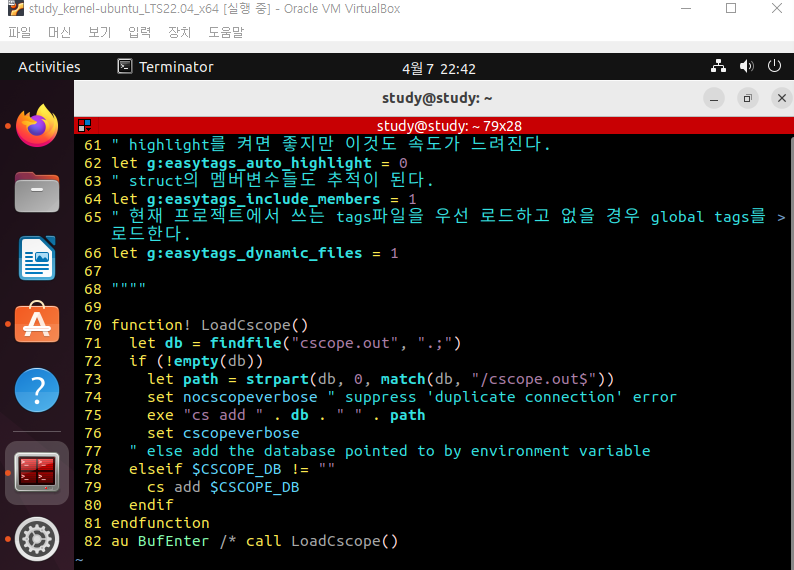This screenshot has height=570, width=794.
Task: Click Terminator grid icon in red titlebar
Action: (x=85, y=125)
